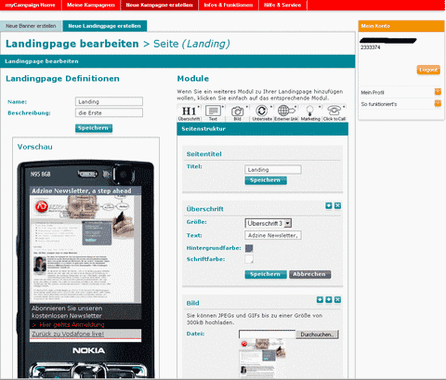
Task: Switch to Neue Banner erstellen tab
Action: click(x=31, y=26)
